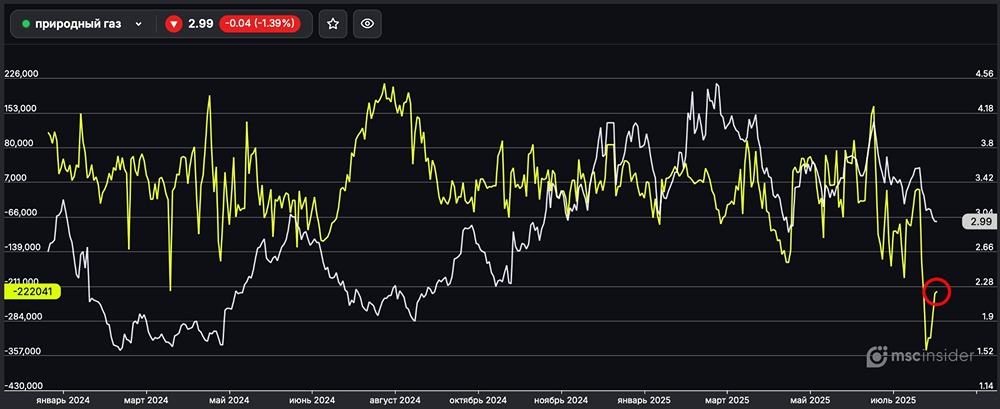Click the 2.99 current price tag on right axis
This screenshot has height=409, width=1000.
tap(979, 221)
